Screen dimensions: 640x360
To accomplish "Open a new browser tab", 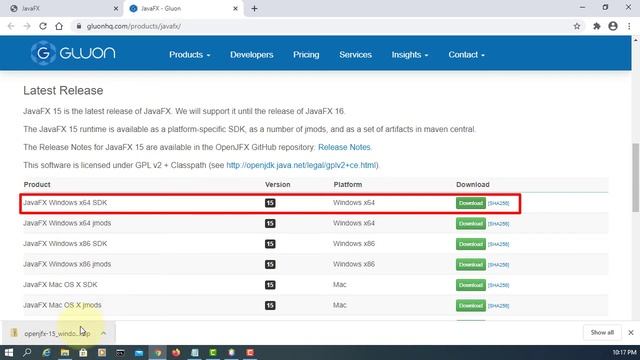I will [x=254, y=9].
